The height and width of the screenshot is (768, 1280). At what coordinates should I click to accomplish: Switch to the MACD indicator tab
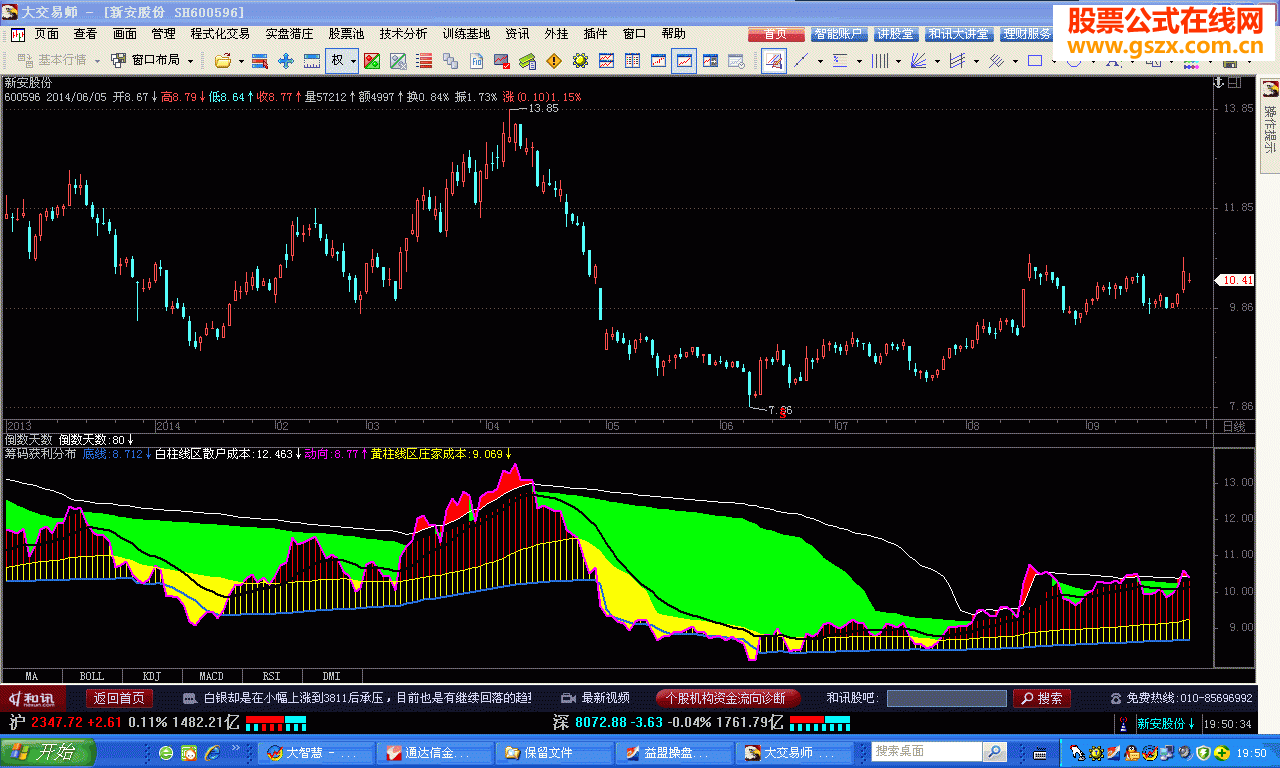pos(212,676)
